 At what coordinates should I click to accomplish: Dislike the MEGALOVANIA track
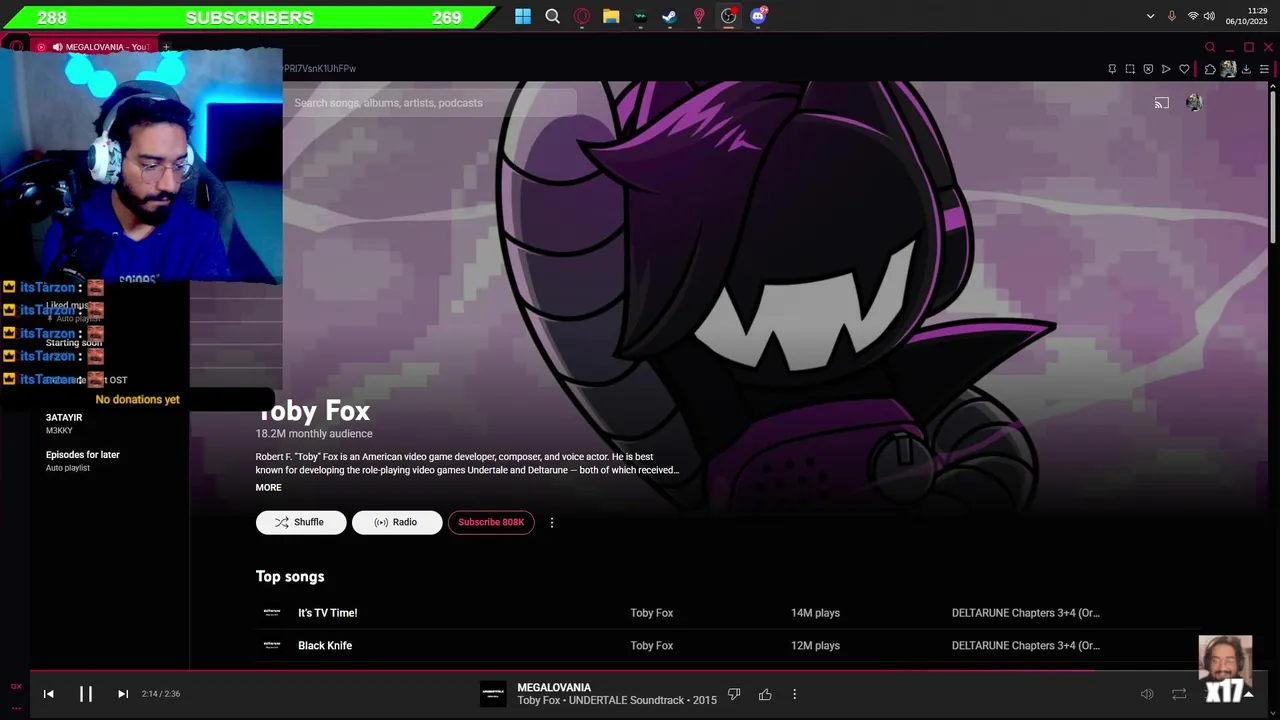pyautogui.click(x=734, y=694)
